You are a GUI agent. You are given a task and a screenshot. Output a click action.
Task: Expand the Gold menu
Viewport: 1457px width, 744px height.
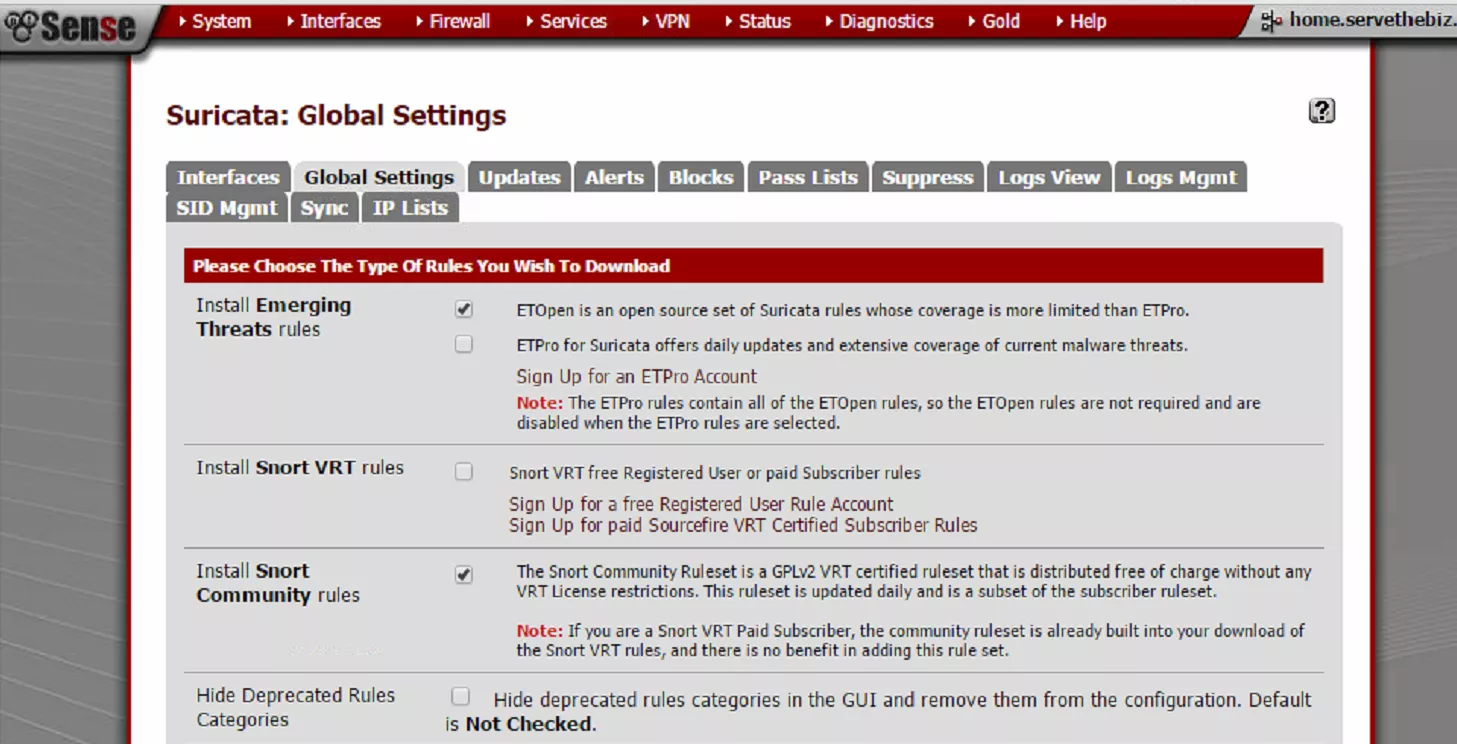[993, 21]
